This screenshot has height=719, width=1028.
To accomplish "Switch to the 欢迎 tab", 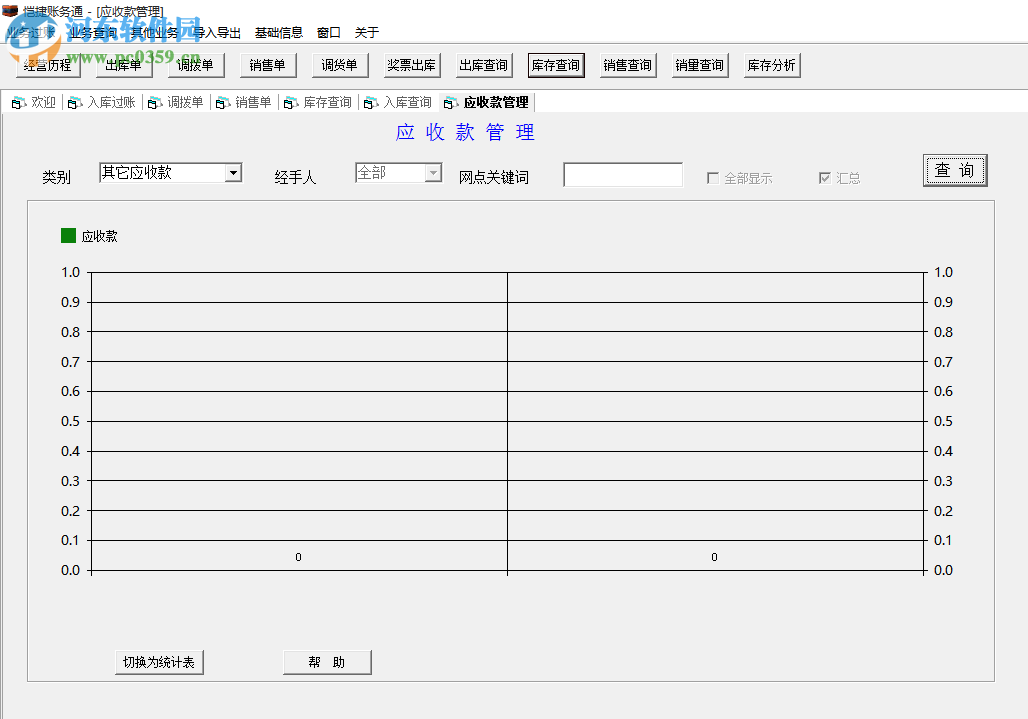I will 34,103.
